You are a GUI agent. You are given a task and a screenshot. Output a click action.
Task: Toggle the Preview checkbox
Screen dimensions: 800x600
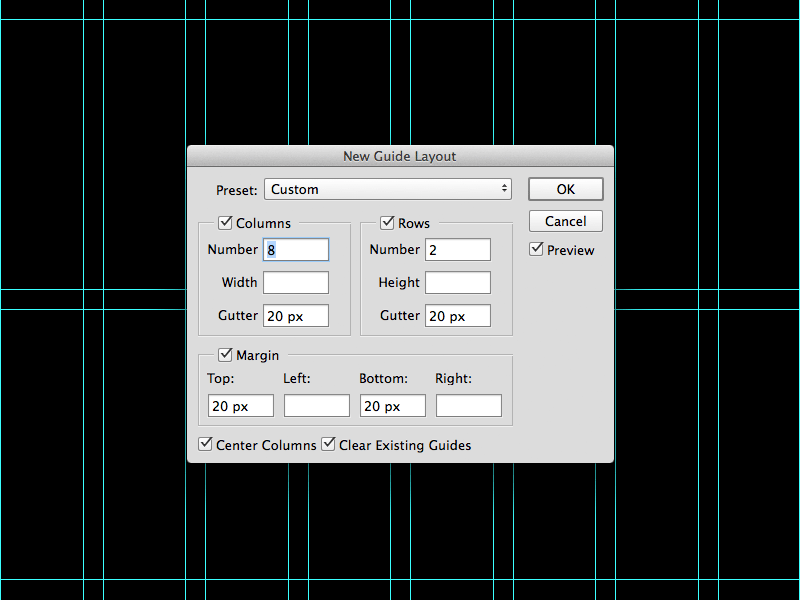click(x=536, y=249)
